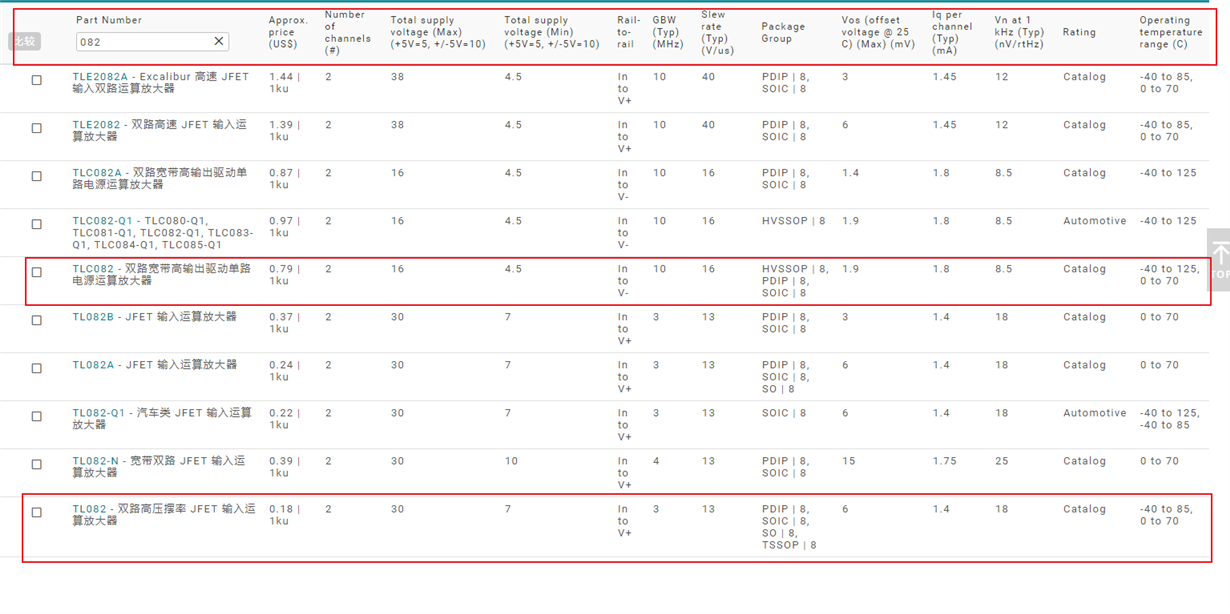Click the Operating temperature range header
Image resolution: width=1230 pixels, height=614 pixels.
tap(1172, 32)
